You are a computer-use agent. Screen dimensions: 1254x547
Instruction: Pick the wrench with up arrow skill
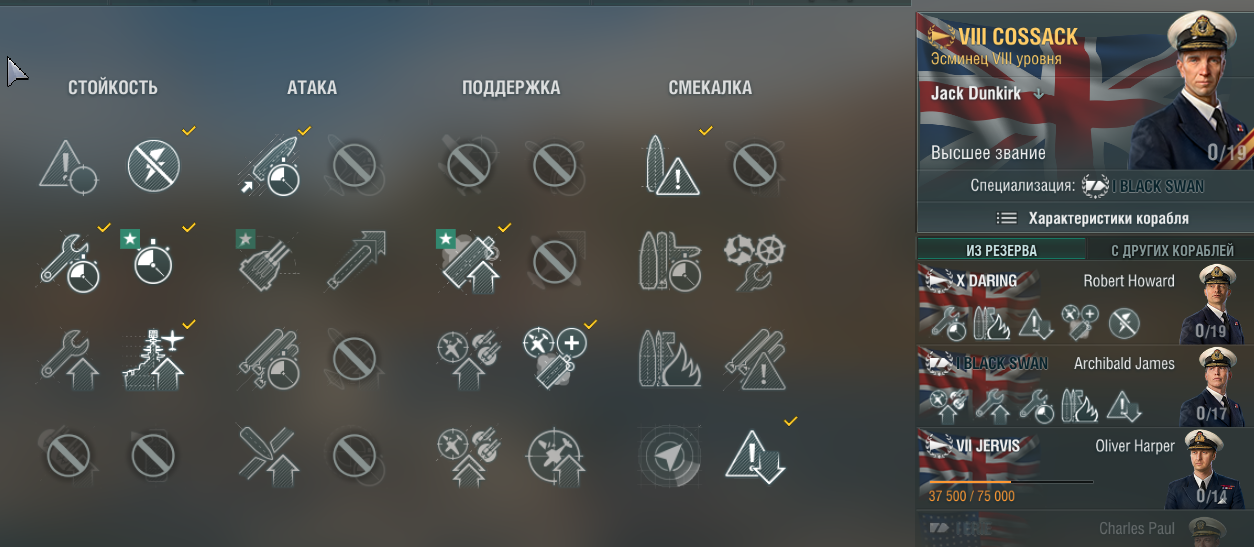click(69, 359)
